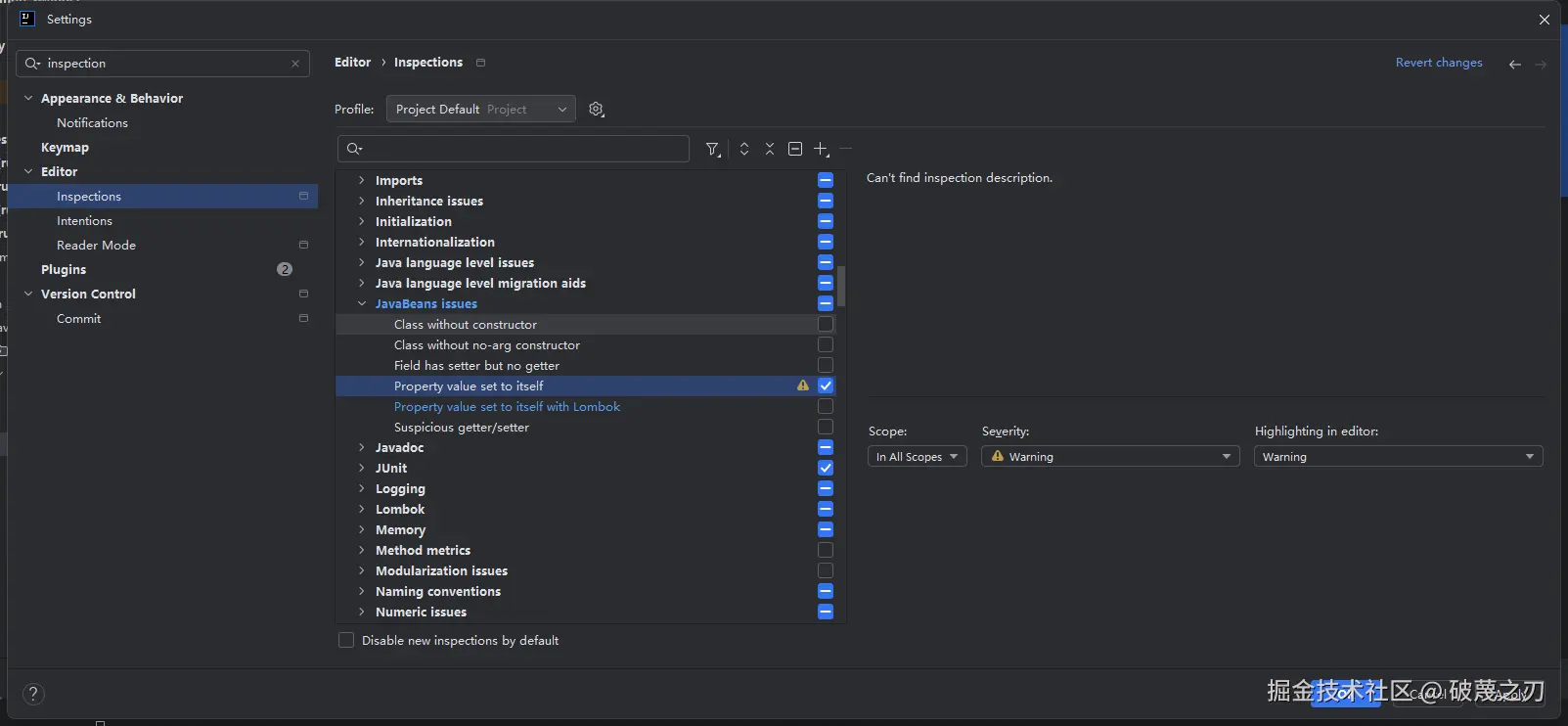Click the Help question mark icon
Image resolution: width=1568 pixels, height=726 pixels.
click(x=33, y=694)
